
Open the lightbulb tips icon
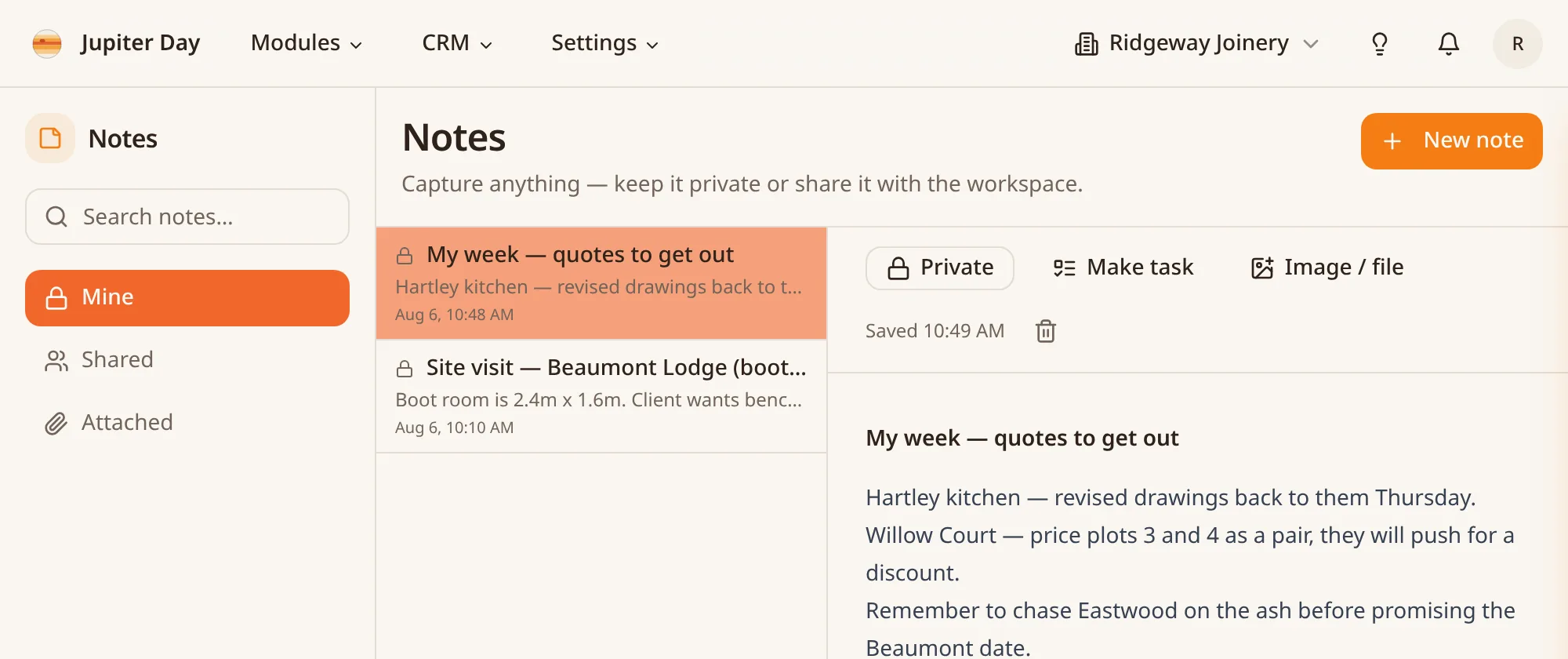pos(1380,44)
